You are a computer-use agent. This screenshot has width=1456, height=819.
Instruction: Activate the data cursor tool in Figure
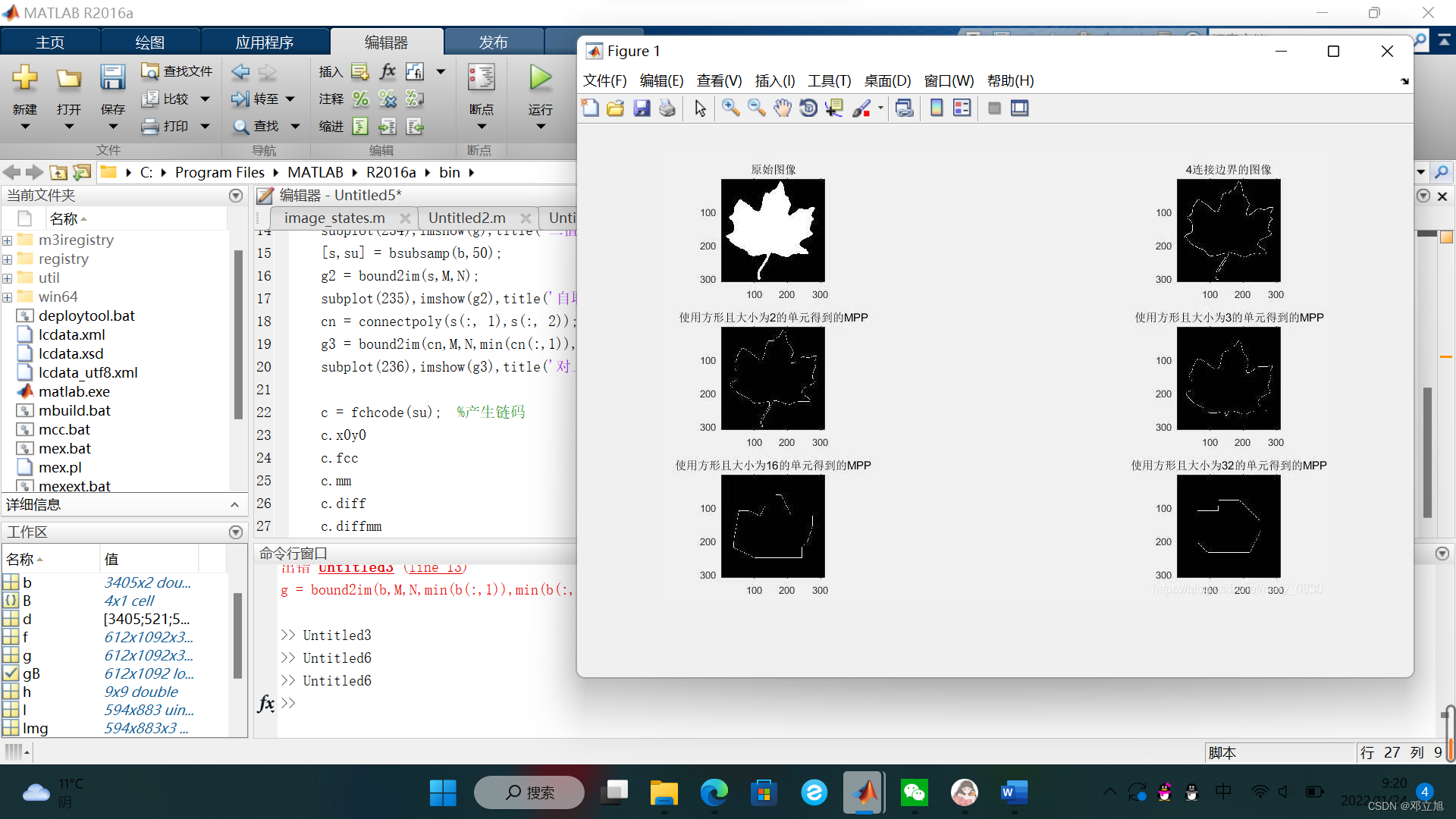834,108
